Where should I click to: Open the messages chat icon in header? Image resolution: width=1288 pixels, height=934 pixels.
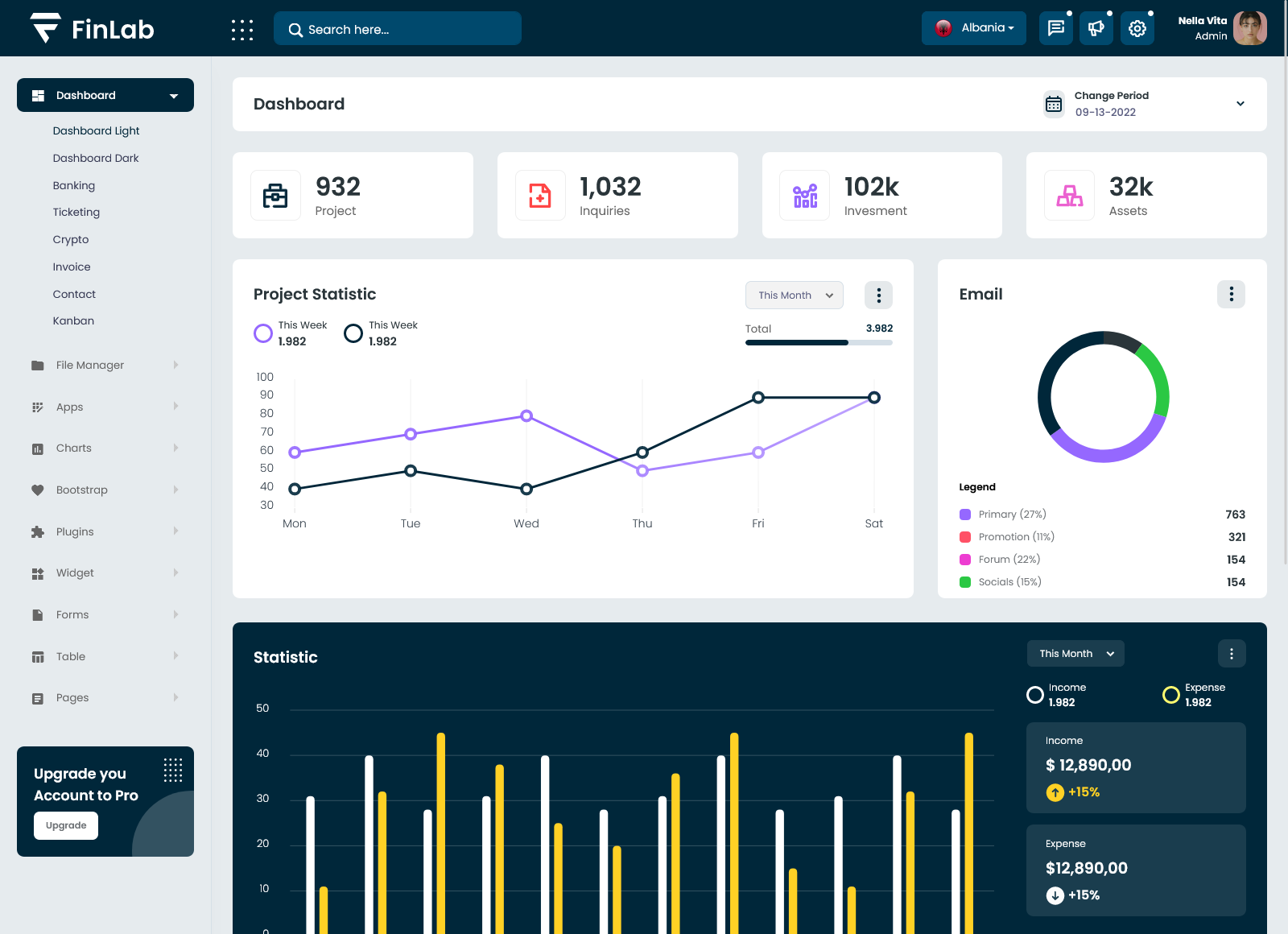coord(1055,29)
